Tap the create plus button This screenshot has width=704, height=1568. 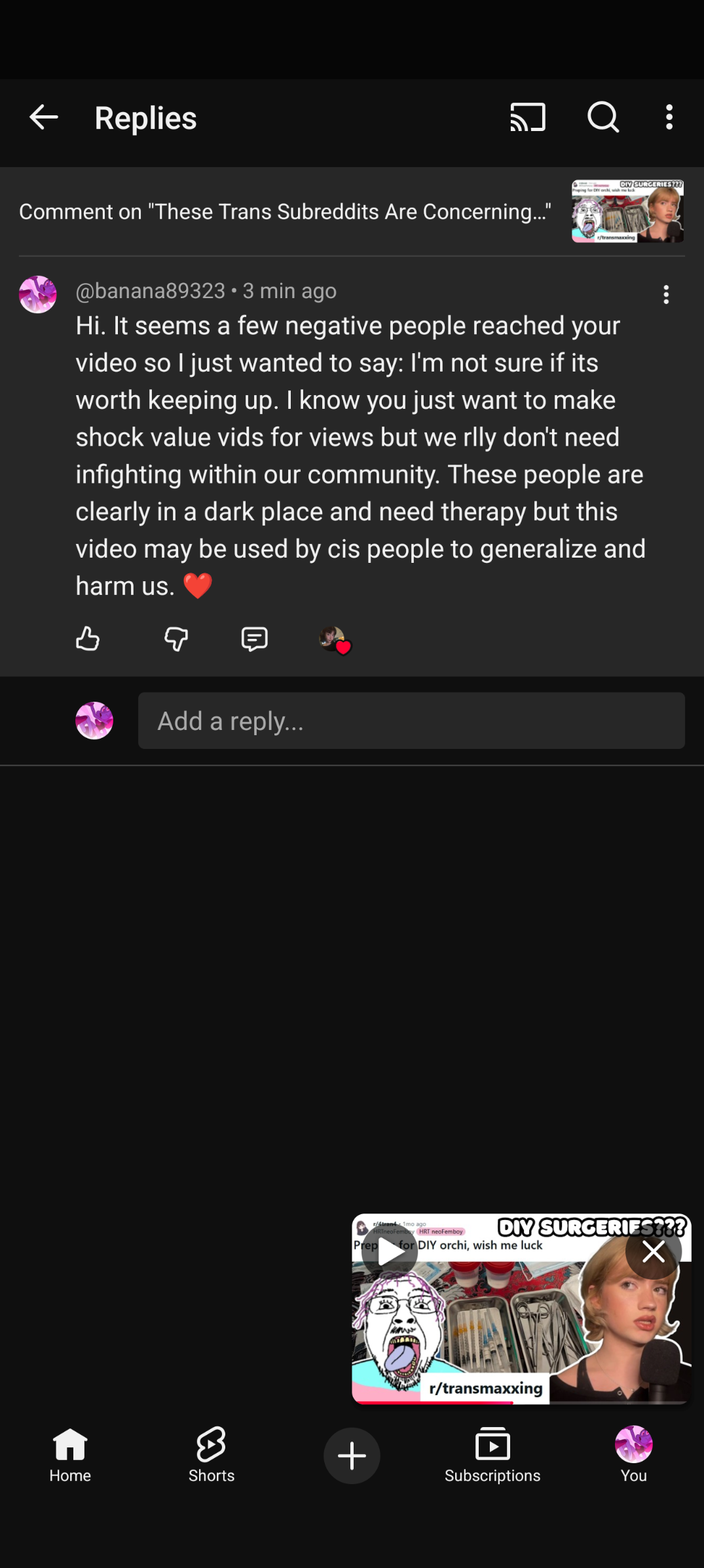pyautogui.click(x=352, y=1455)
